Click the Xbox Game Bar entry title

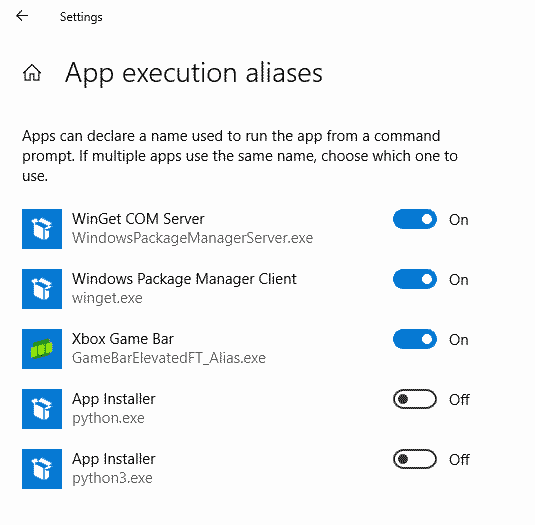click(123, 339)
